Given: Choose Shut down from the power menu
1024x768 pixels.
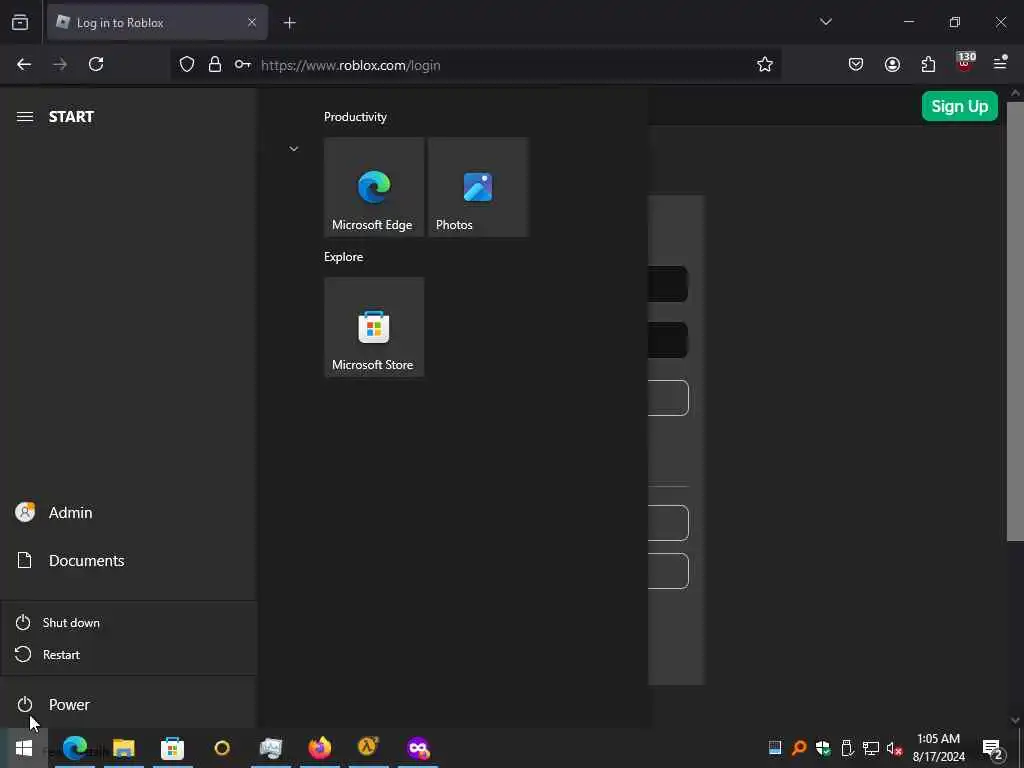Looking at the screenshot, I should click(x=129, y=622).
